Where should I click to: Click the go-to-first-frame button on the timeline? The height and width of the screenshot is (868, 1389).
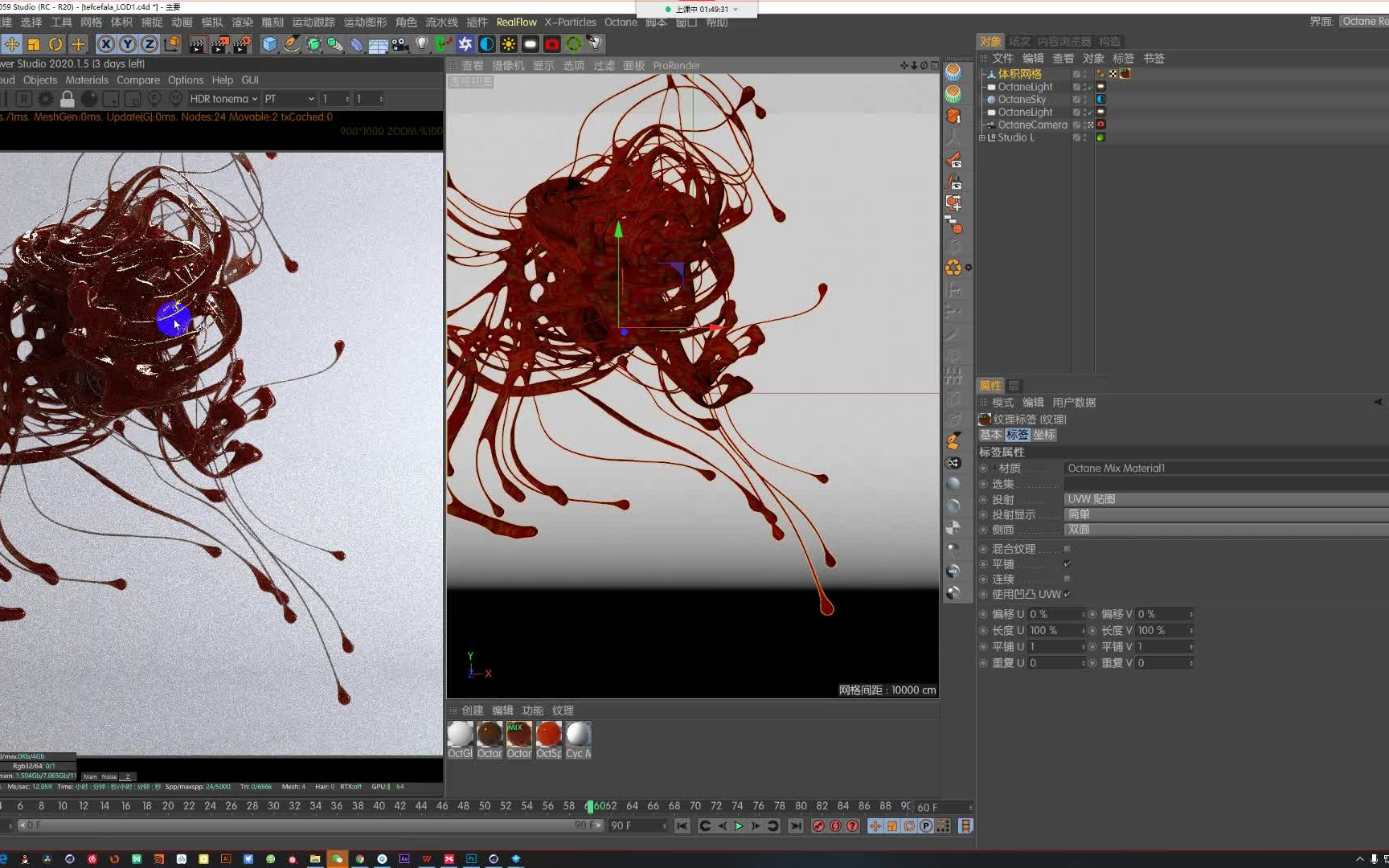(682, 825)
